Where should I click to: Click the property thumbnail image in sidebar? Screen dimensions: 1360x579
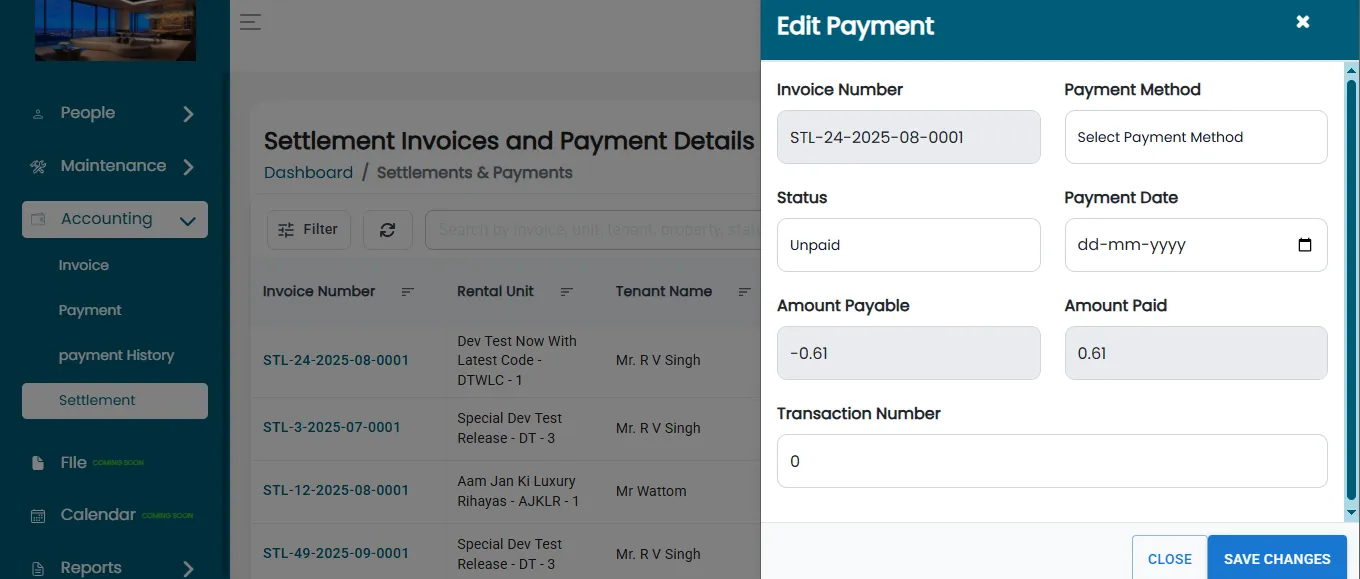pyautogui.click(x=115, y=30)
